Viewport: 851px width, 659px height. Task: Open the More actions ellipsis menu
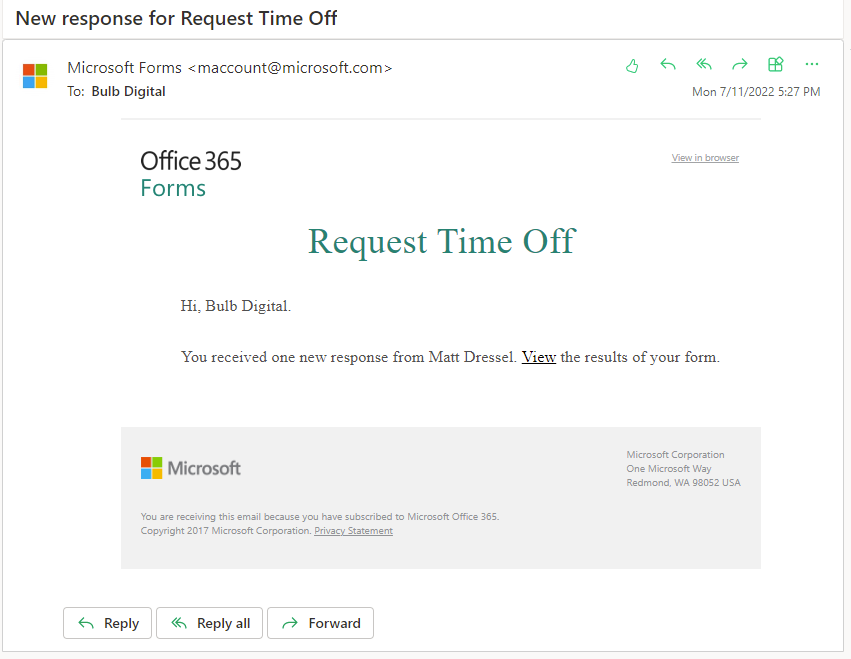812,65
